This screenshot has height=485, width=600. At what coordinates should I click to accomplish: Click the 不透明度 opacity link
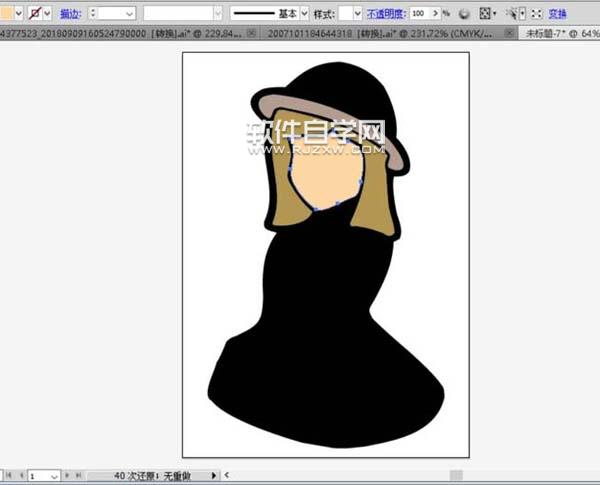tap(387, 14)
